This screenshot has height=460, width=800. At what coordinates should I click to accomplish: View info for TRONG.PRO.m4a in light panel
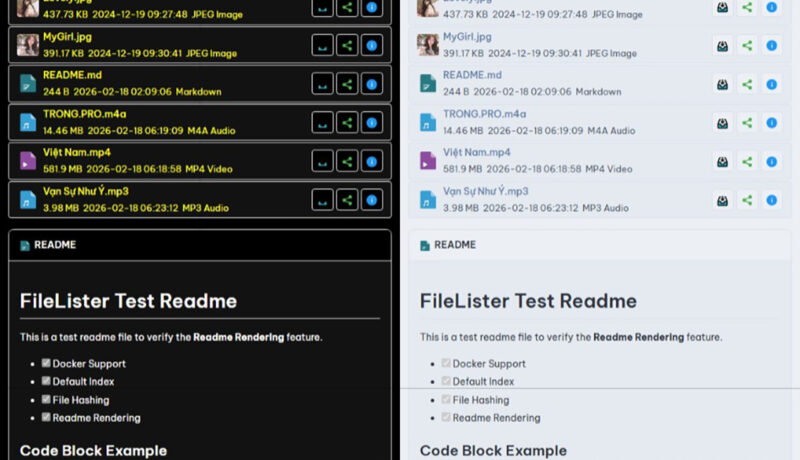771,123
